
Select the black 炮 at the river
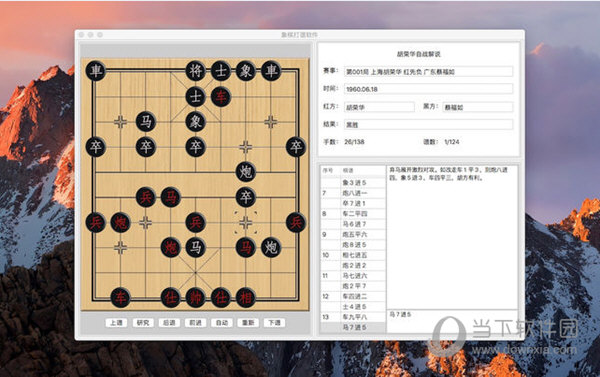(x=246, y=172)
